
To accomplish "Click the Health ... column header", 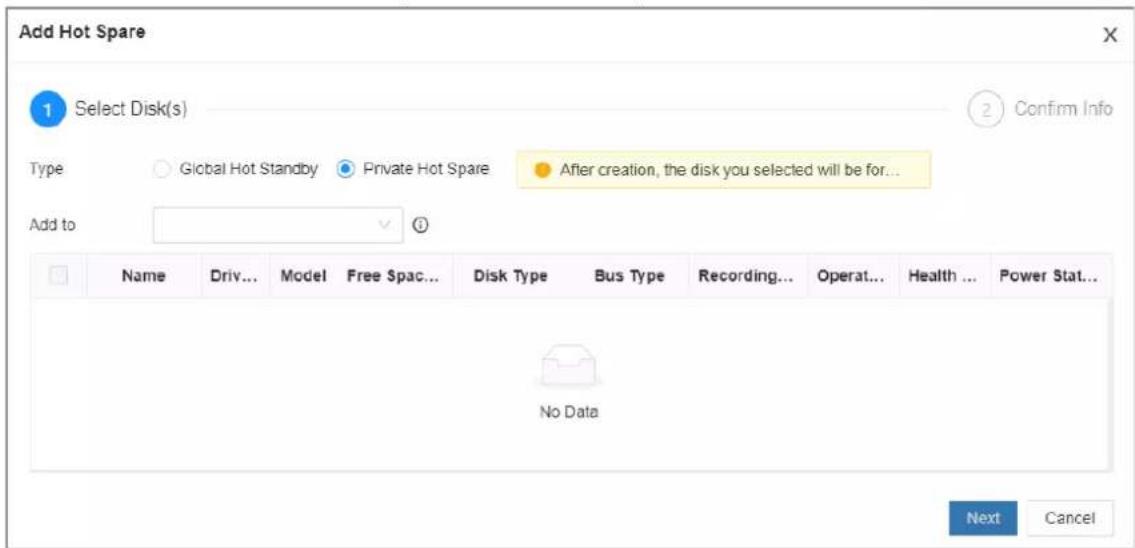I will pyautogui.click(x=944, y=276).
